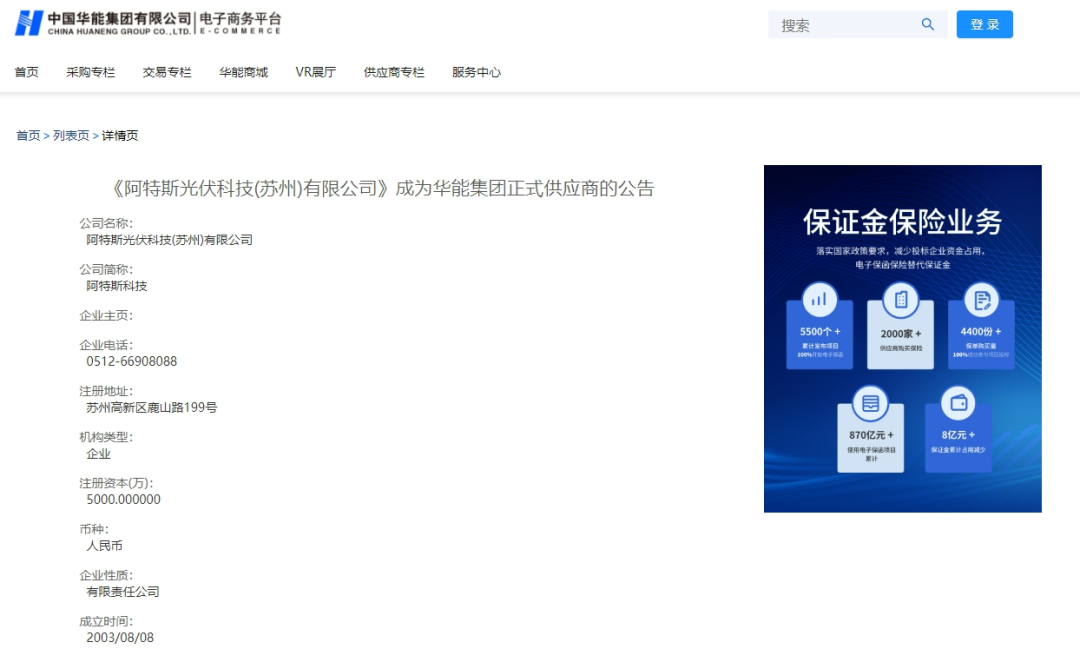
Task: Open the 供应商专栏 menu item
Action: tap(394, 72)
